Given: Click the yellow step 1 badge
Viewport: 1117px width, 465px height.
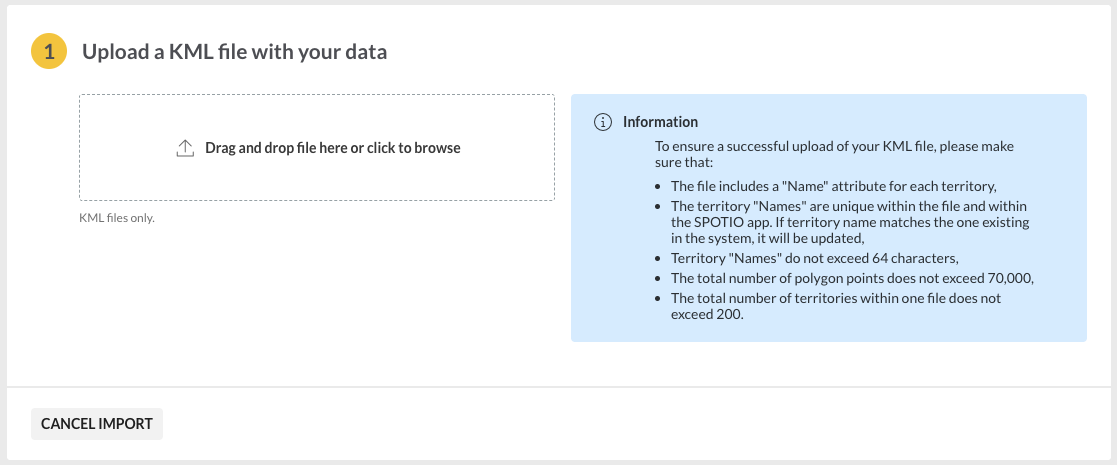Looking at the screenshot, I should tap(48, 51).
